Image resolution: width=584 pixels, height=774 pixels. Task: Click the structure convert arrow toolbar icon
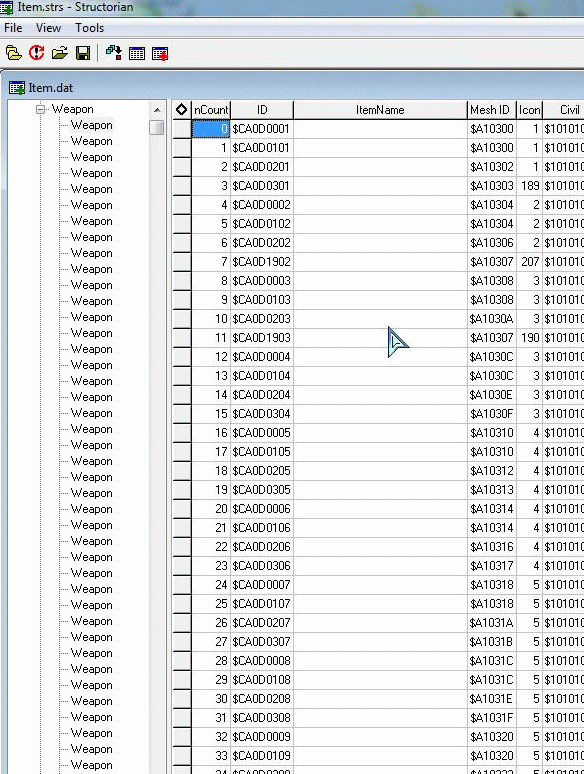click(114, 53)
